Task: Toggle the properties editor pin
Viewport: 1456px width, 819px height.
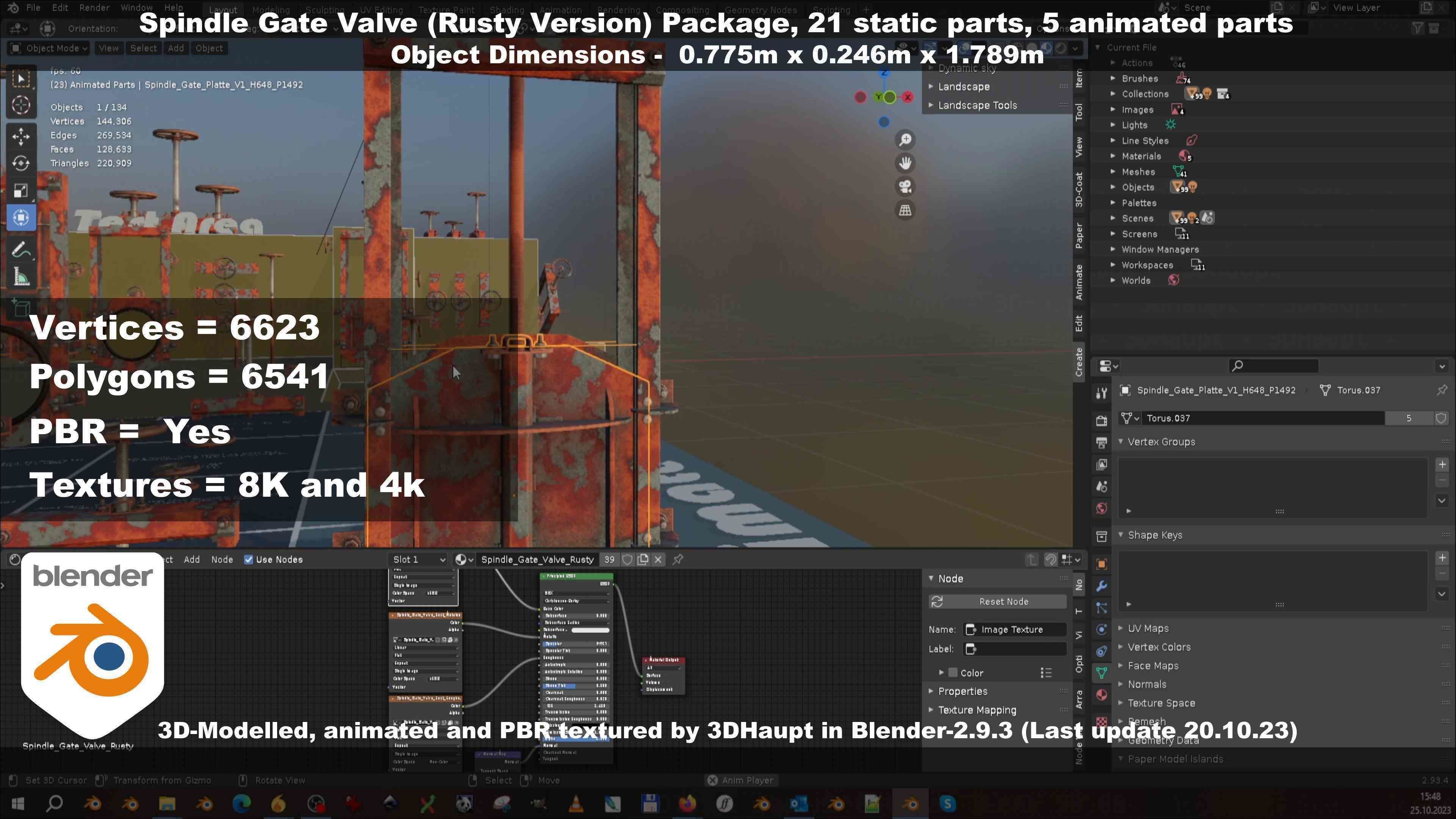Action: (1442, 390)
